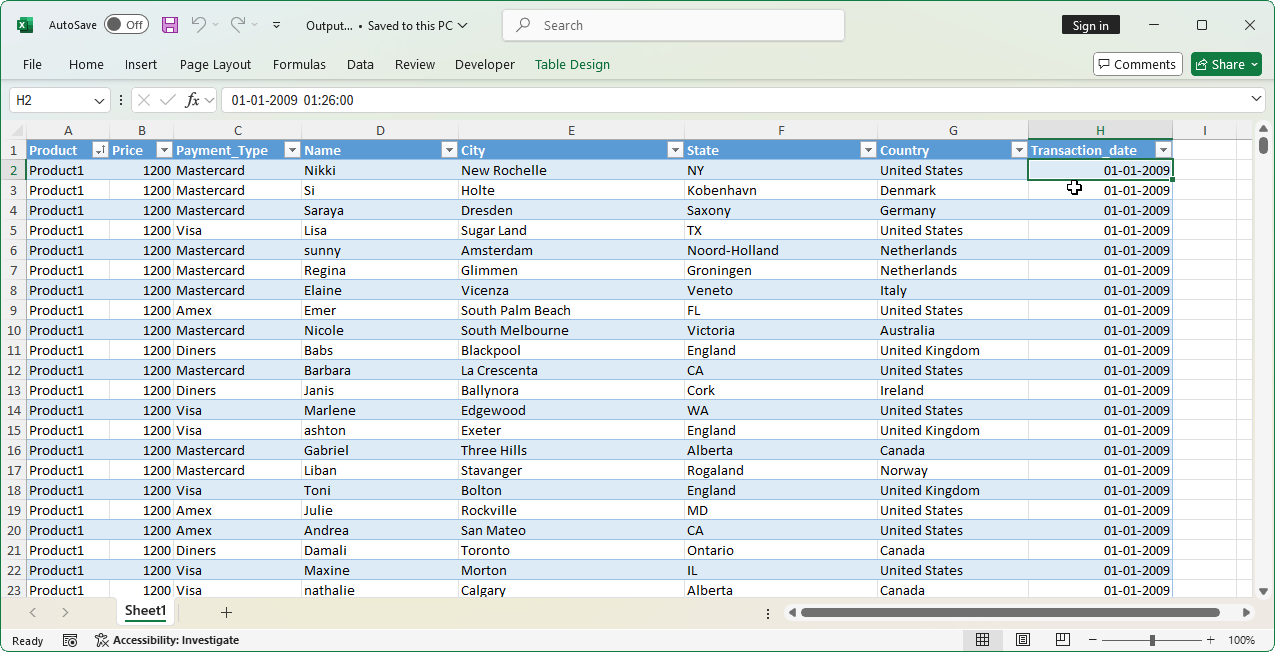Screen dimensions: 1275x652
Task: Click the Undo arrow icon
Action: (x=199, y=25)
